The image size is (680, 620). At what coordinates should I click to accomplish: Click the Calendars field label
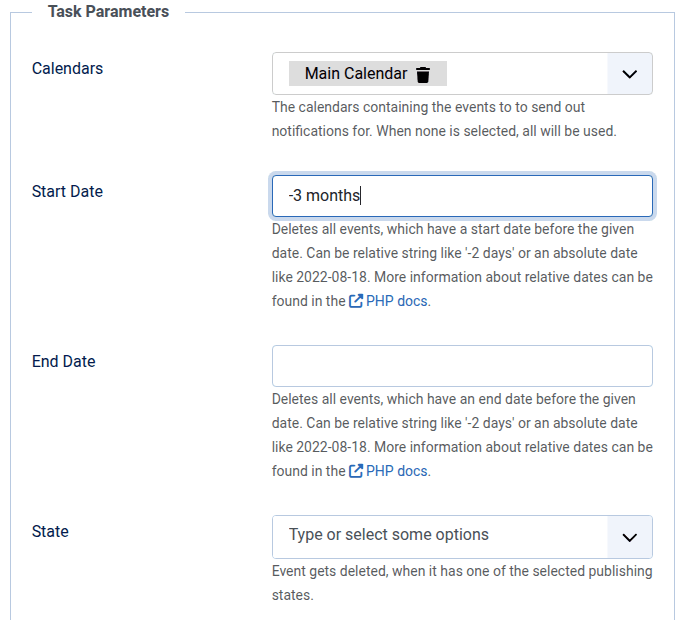[x=67, y=69]
